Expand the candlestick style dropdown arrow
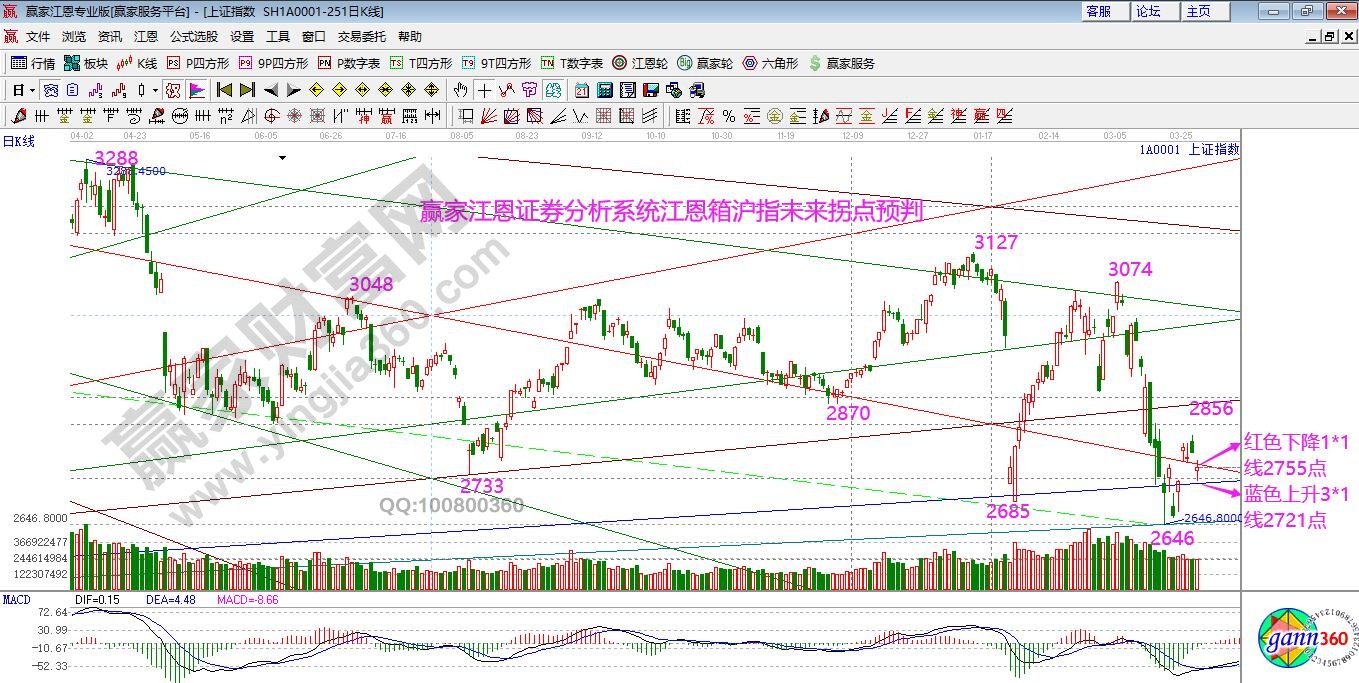This screenshot has width=1359, height=683. tap(155, 90)
